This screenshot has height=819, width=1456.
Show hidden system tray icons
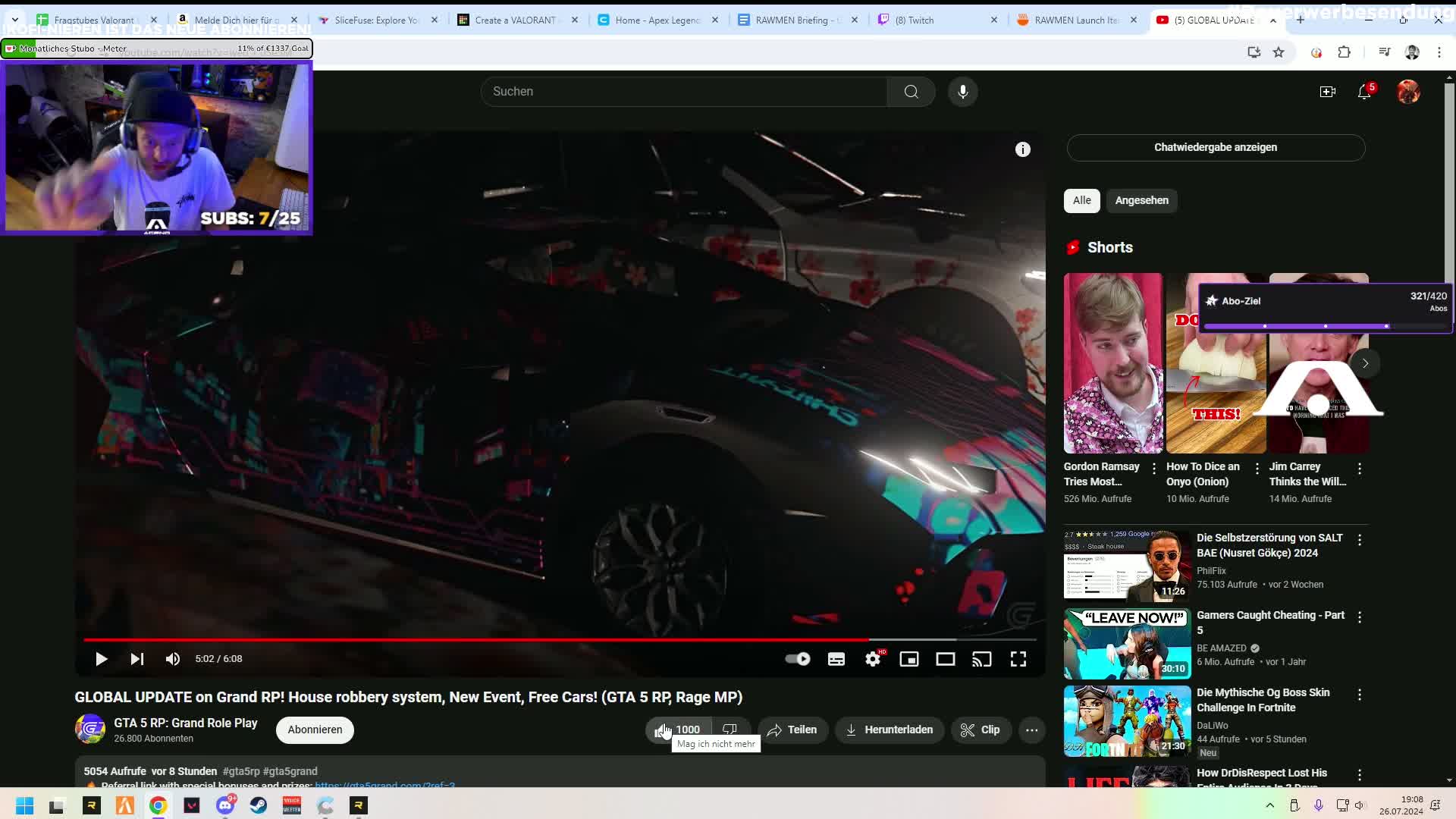pyautogui.click(x=1269, y=805)
